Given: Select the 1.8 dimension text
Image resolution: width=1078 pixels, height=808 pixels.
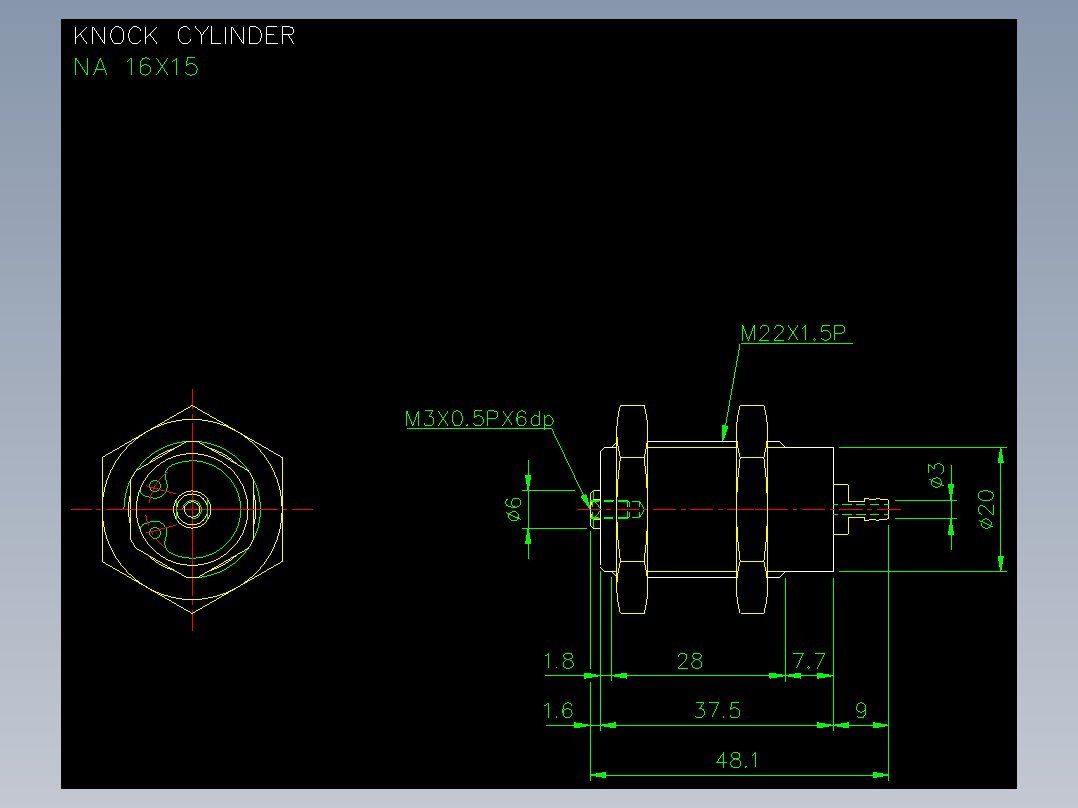Looking at the screenshot, I should pos(559,661).
